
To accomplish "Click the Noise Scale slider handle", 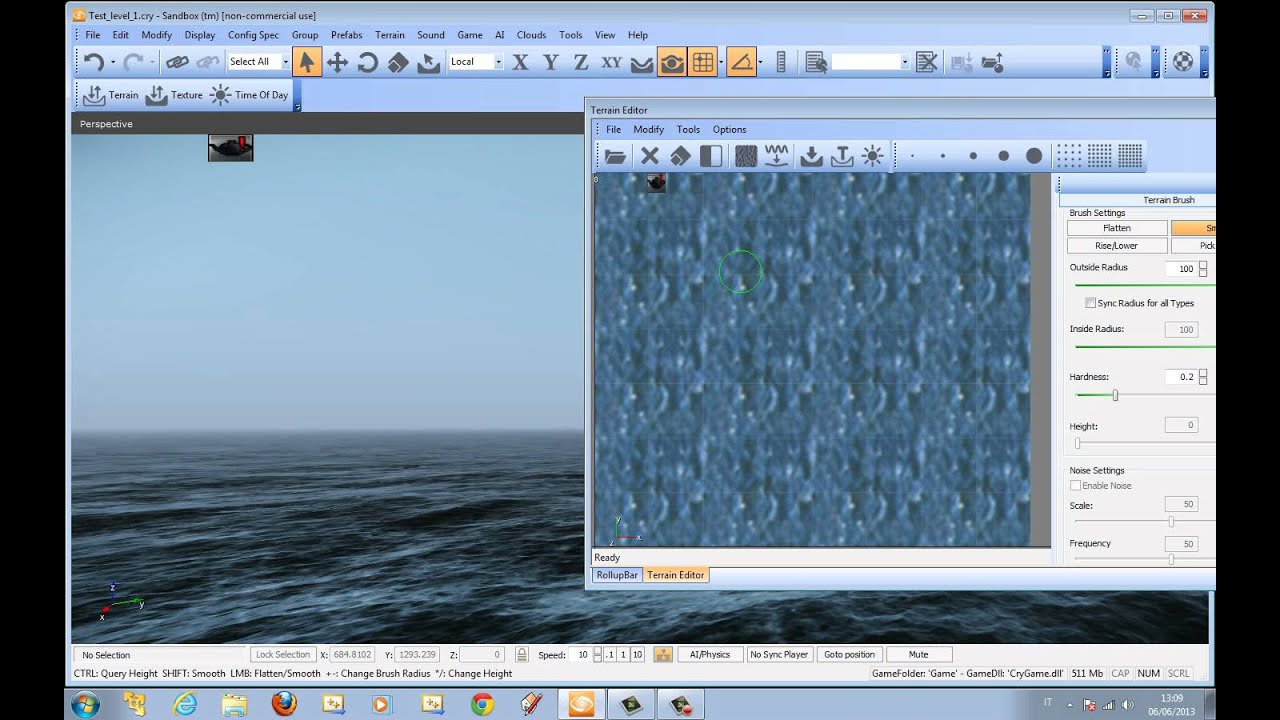I will pyautogui.click(x=1171, y=521).
